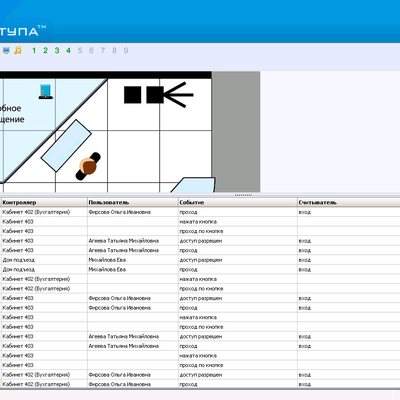Switch to plan number 4

(68, 50)
